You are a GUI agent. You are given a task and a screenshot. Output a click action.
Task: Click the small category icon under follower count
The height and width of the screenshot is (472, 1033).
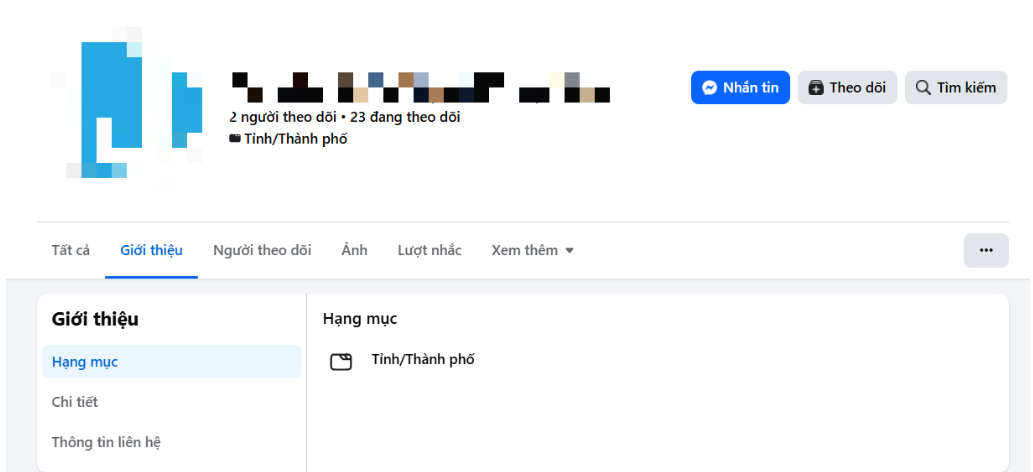coord(235,138)
